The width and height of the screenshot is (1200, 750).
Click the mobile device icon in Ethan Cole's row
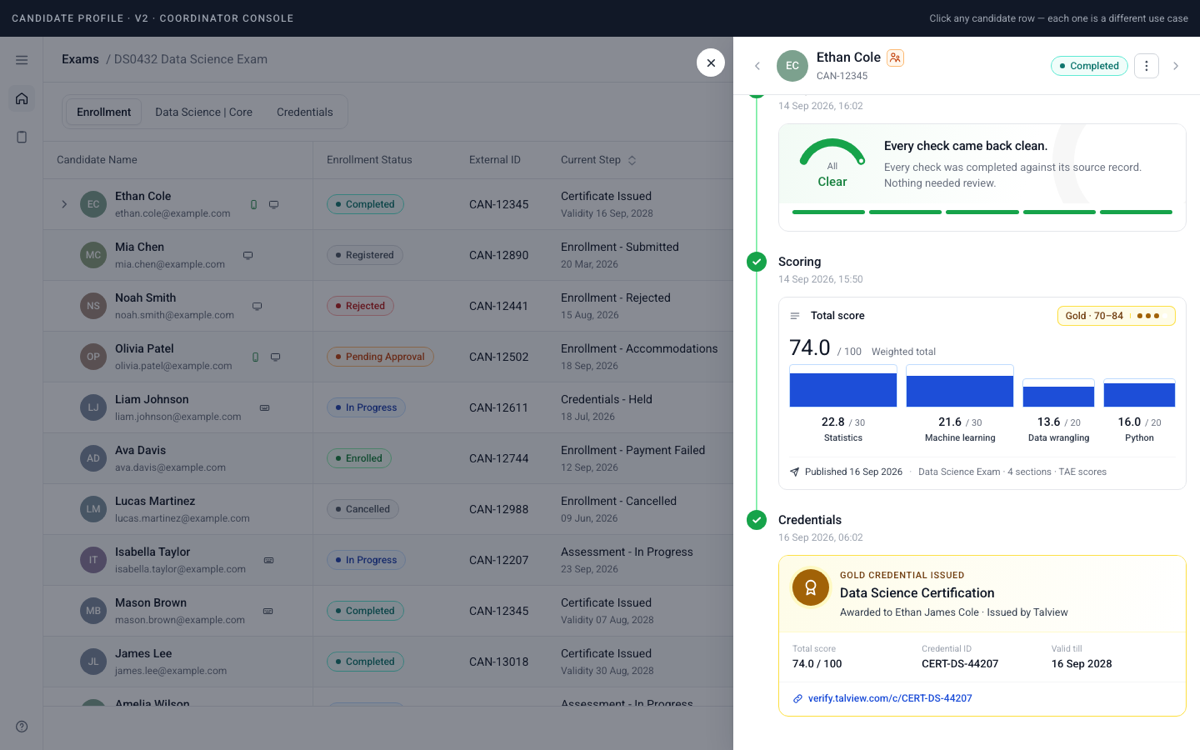click(x=254, y=205)
